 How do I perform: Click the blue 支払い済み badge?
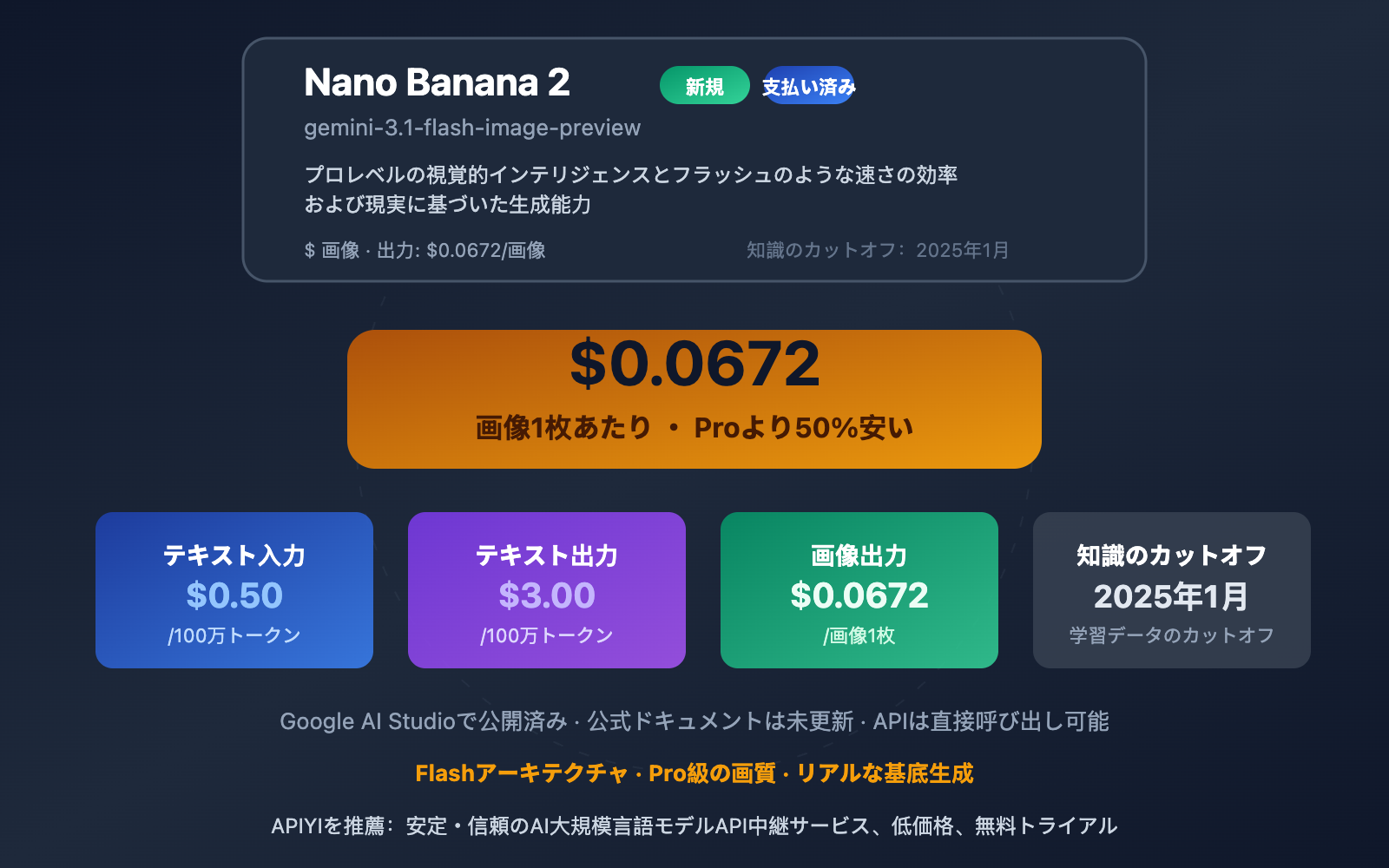(x=808, y=86)
